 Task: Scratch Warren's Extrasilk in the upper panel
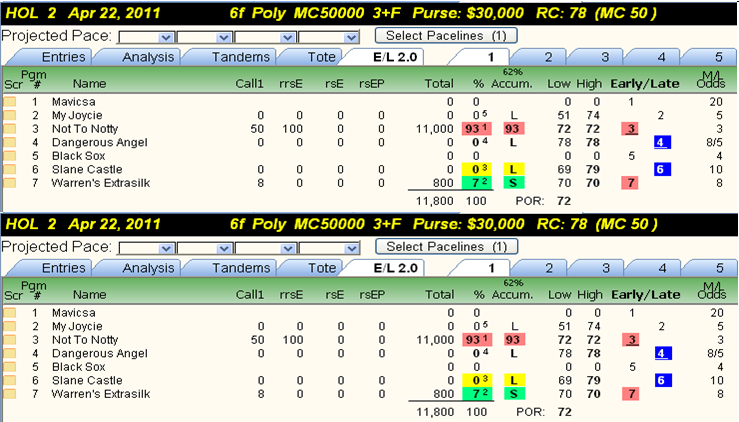click(x=9, y=183)
